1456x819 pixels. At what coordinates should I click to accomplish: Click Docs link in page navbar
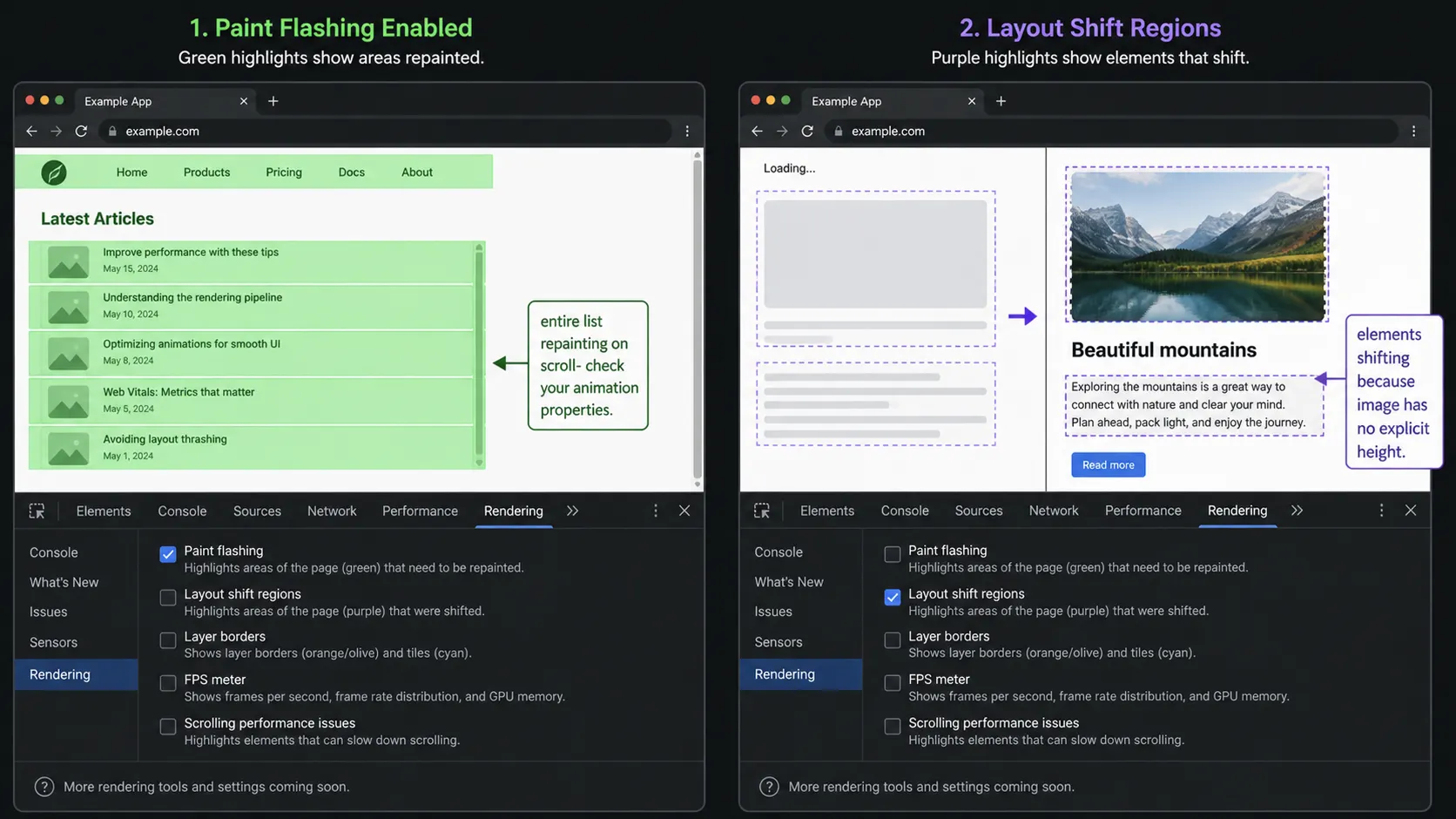(x=352, y=173)
